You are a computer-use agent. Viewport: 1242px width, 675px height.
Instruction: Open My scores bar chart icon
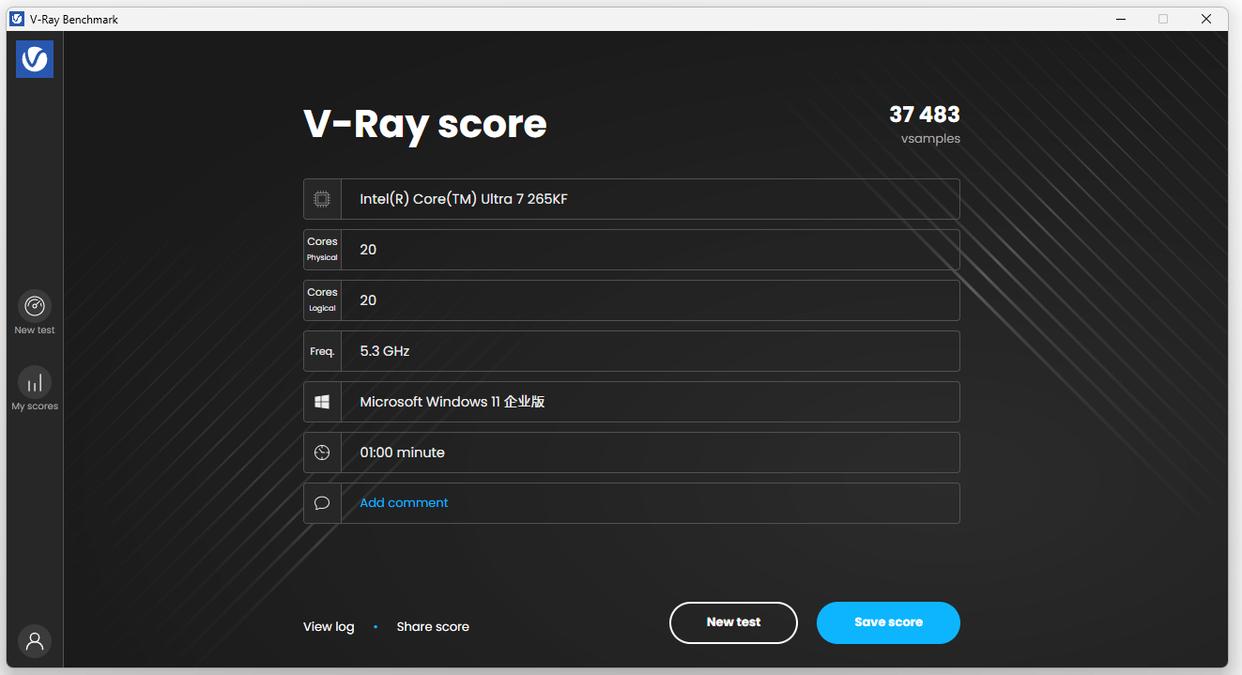tap(35, 382)
